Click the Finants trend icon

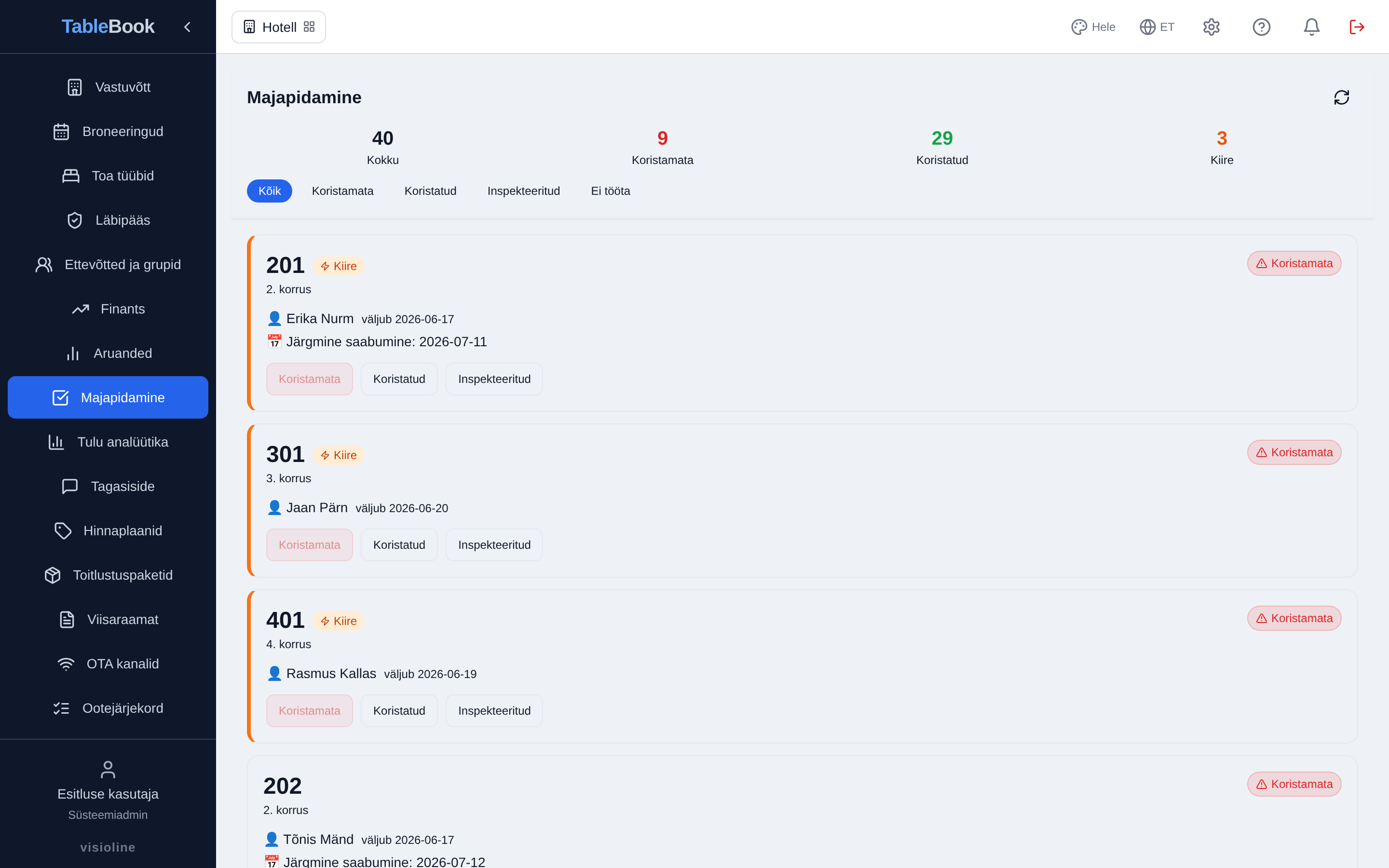pos(81,309)
